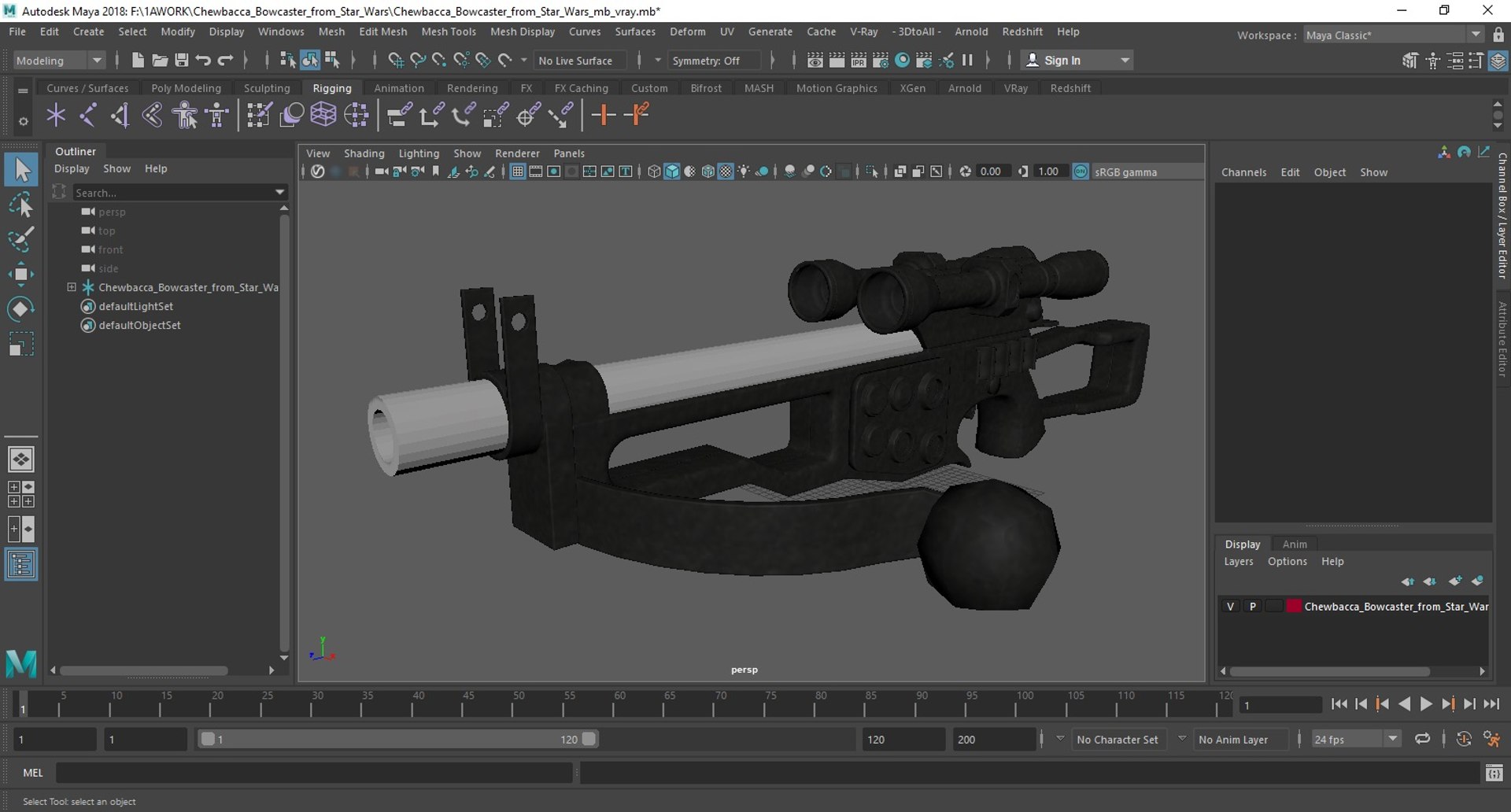The image size is (1511, 812).
Task: Switch to the Anim layer tab
Action: (1295, 544)
